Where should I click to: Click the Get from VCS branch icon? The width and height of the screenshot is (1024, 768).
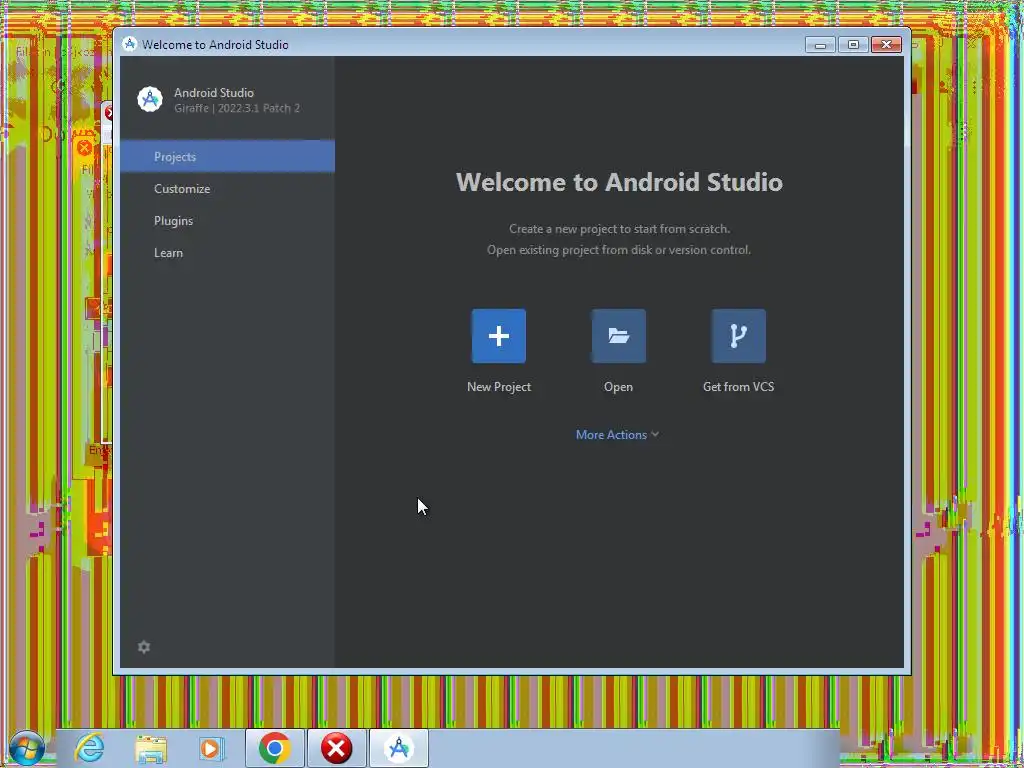739,336
